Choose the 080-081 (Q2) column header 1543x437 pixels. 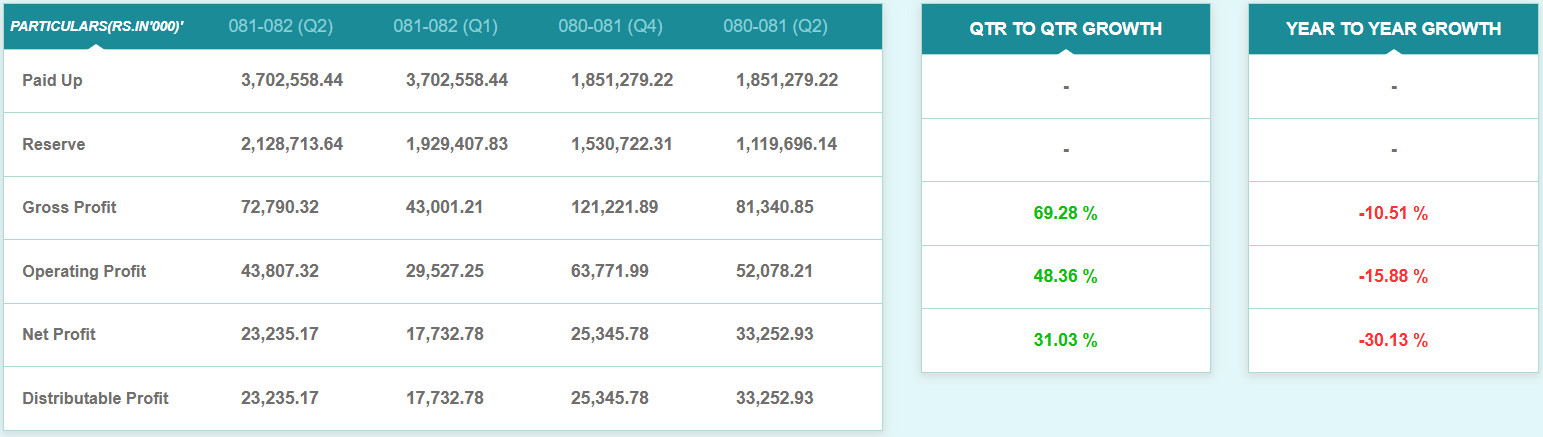tap(775, 26)
